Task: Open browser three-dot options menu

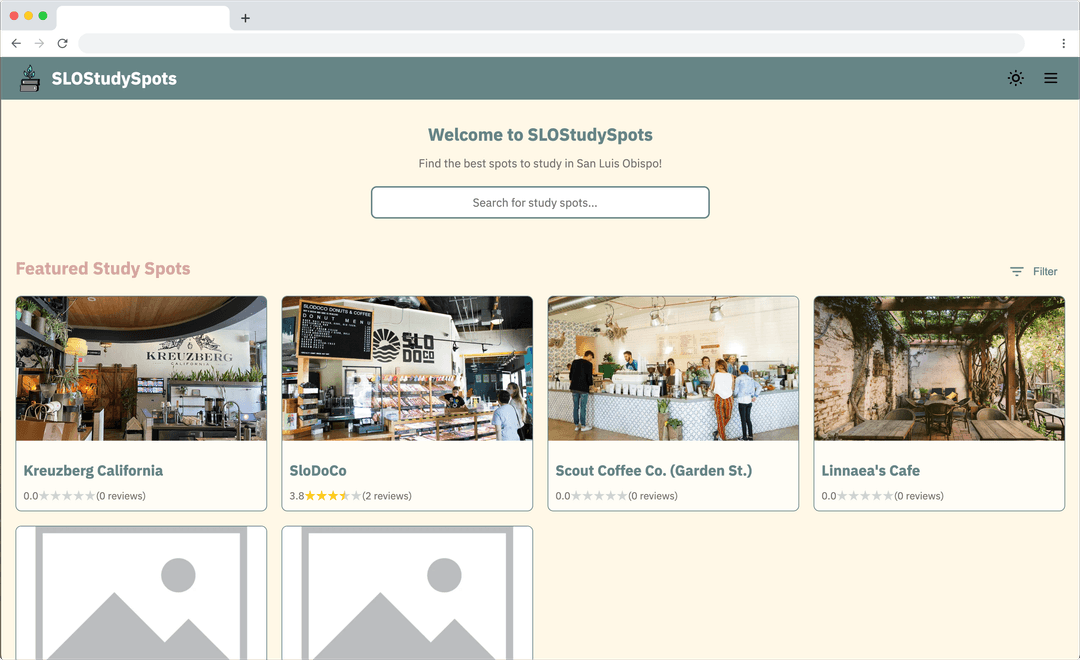Action: (x=1063, y=43)
